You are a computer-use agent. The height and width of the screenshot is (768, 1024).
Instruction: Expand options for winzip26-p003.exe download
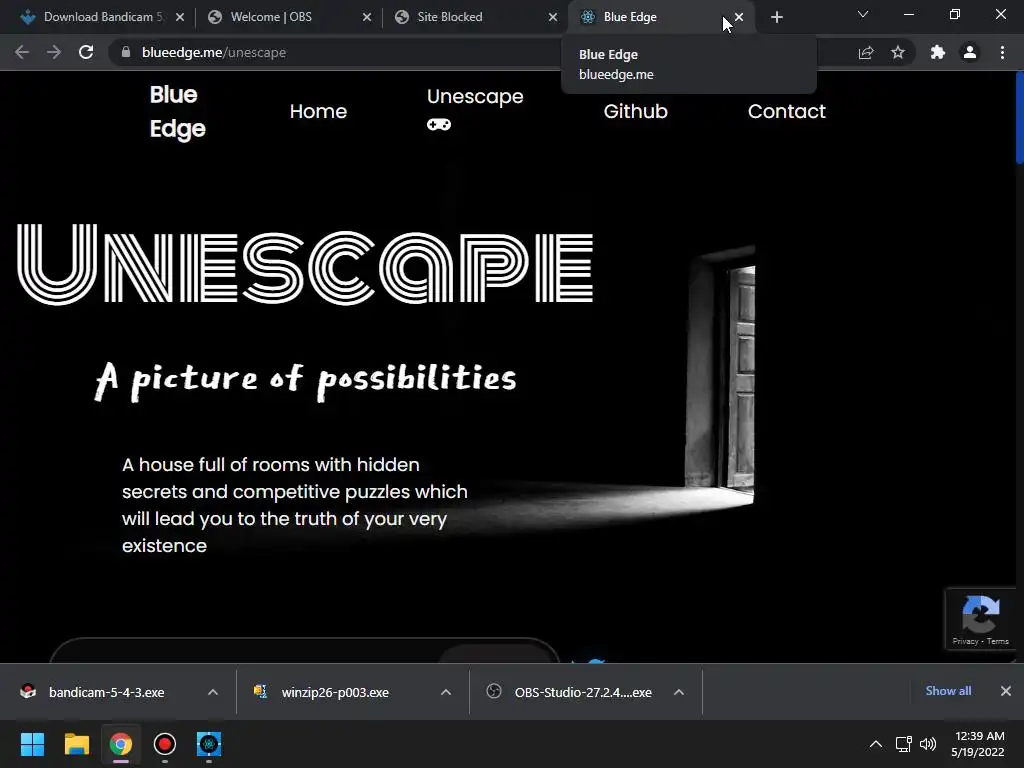pos(446,692)
